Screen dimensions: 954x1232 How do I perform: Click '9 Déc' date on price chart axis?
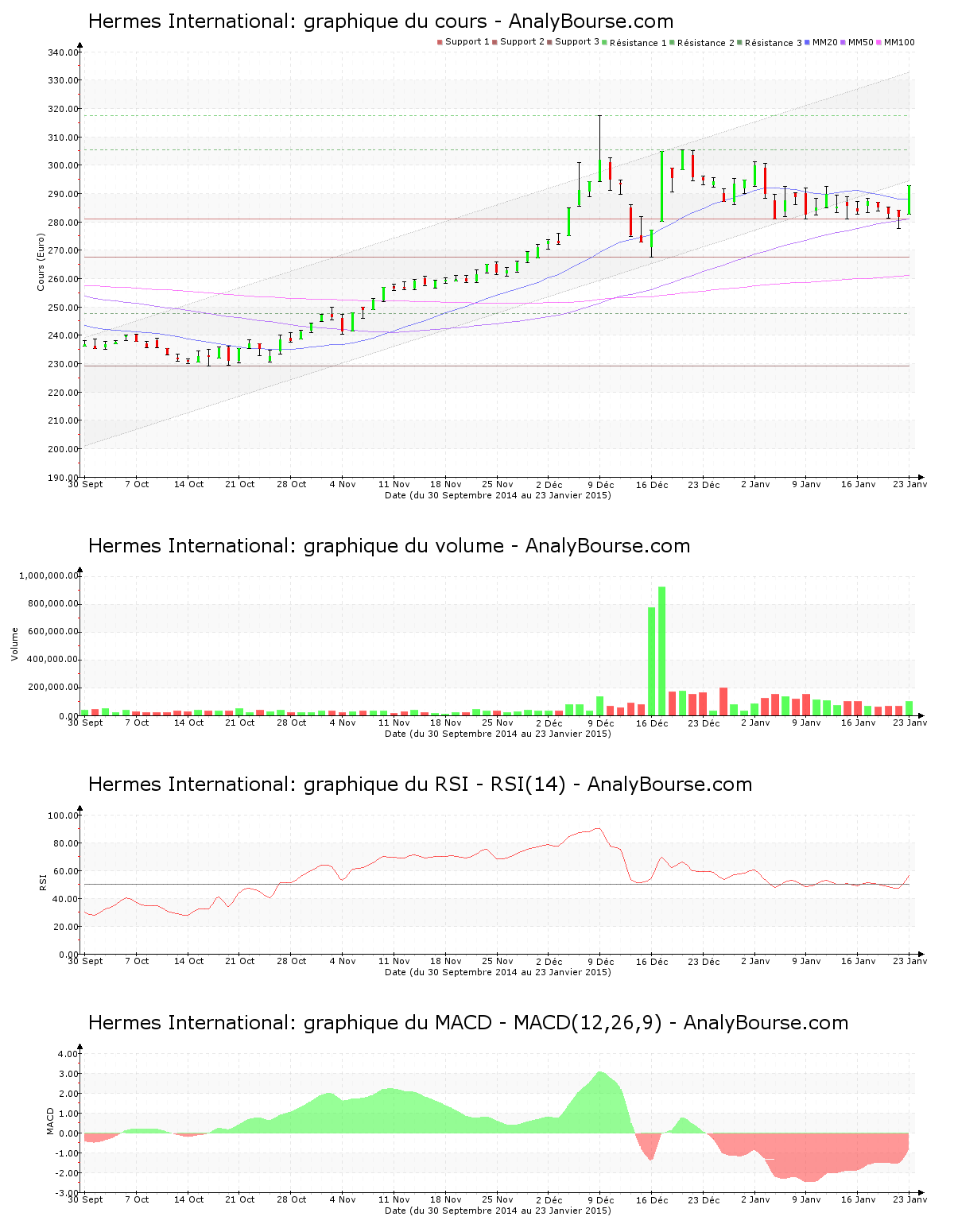(600, 484)
